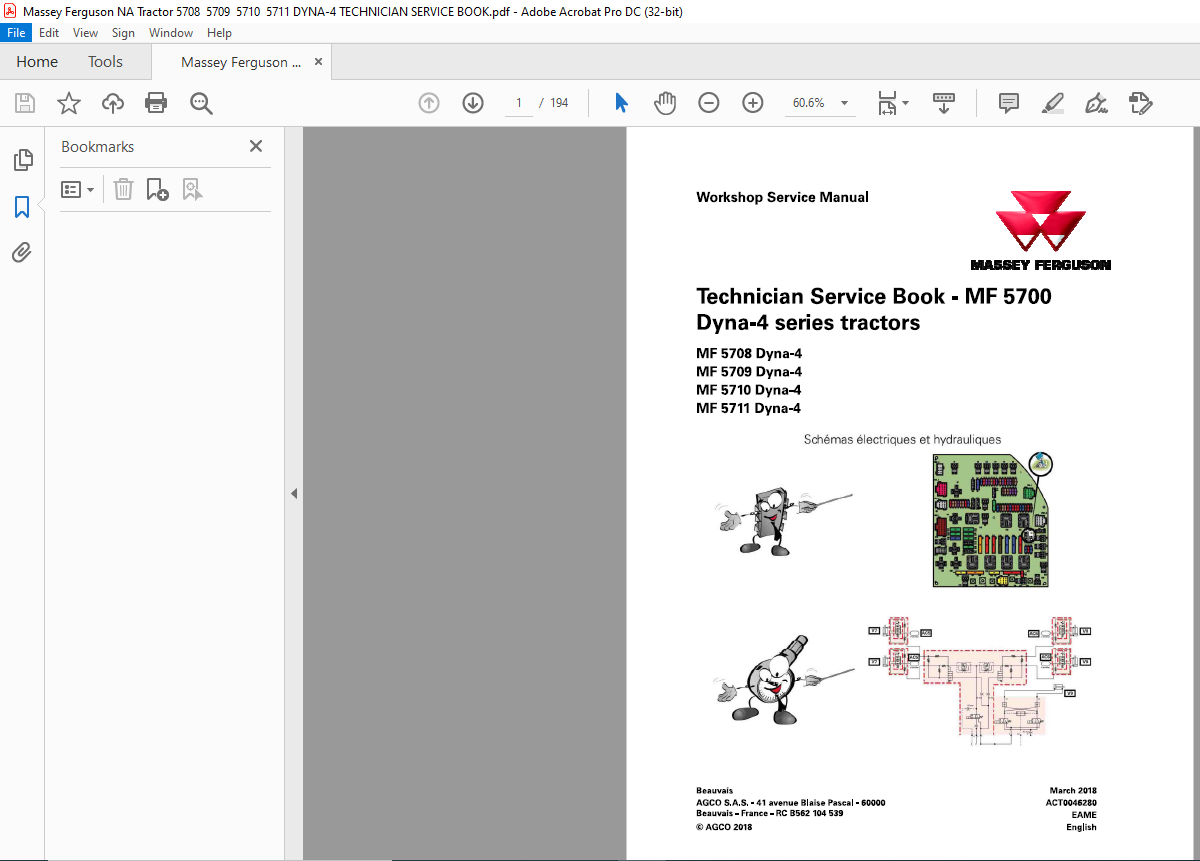Viewport: 1200px width, 861px height.
Task: Add a sticky note comment
Action: 1009,103
